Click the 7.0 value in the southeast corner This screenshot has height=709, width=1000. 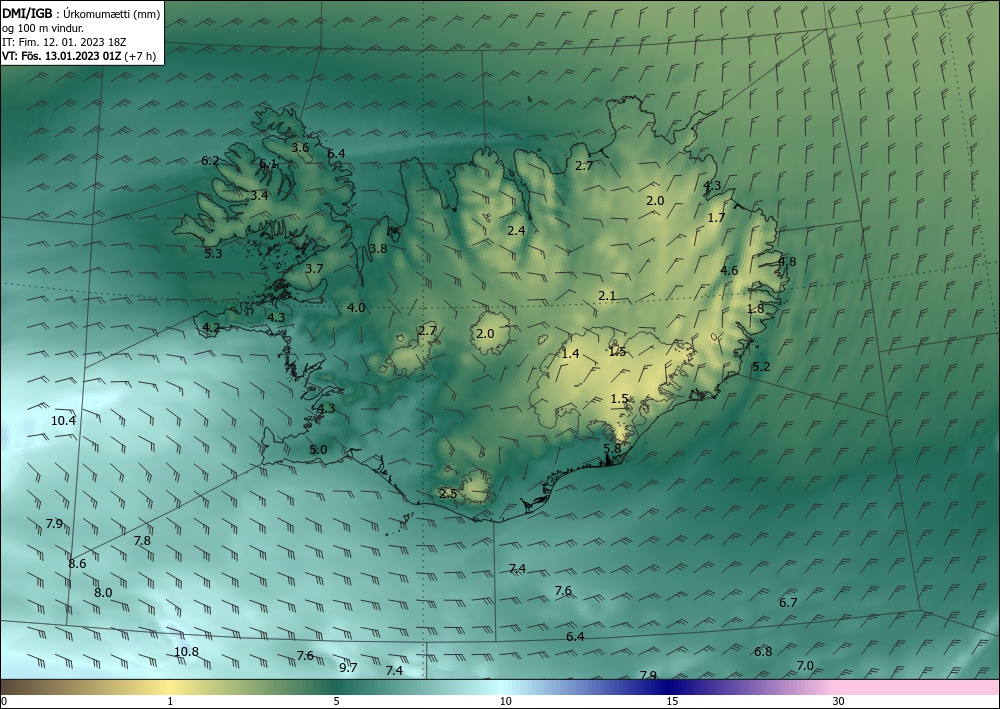[x=805, y=666]
